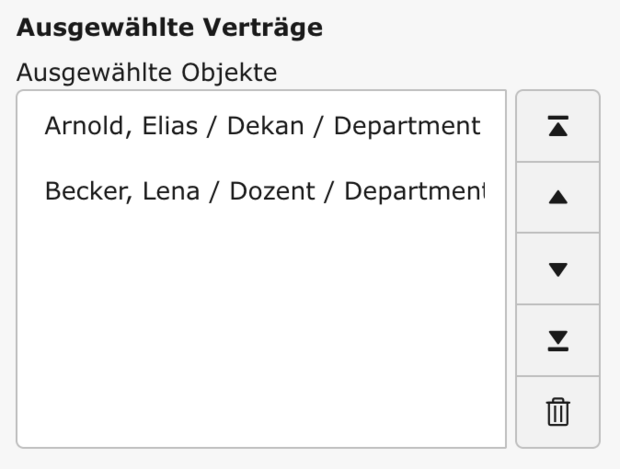The height and width of the screenshot is (469, 620).
Task: Choose first item in Ausgewählte Objekte list
Action: (262, 127)
